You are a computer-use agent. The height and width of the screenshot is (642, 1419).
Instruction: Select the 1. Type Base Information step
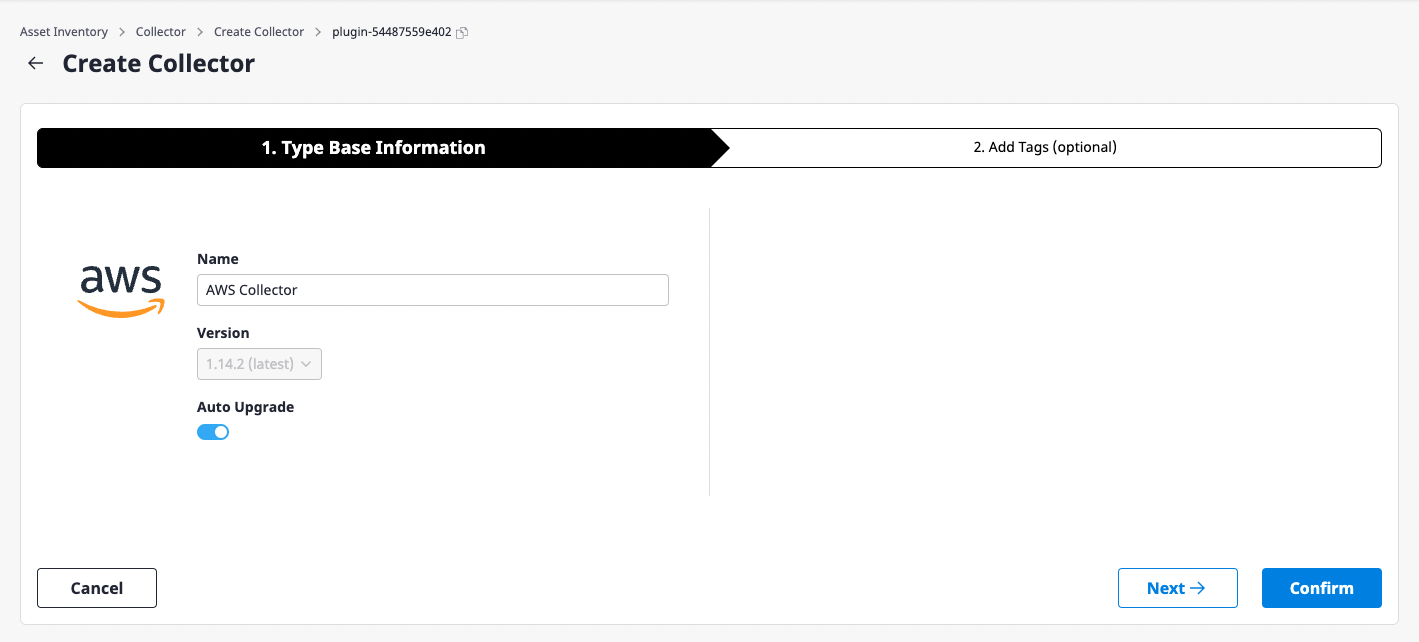pos(373,147)
